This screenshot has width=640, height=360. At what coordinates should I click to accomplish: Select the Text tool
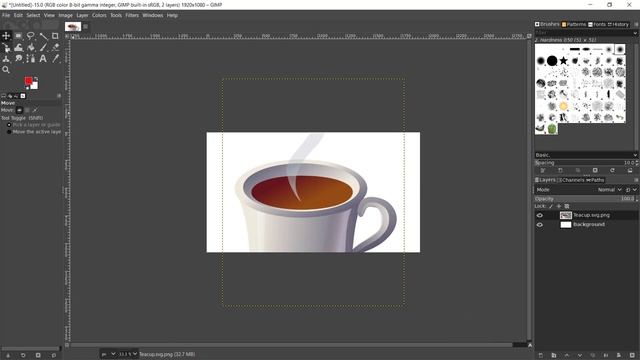coord(43,59)
